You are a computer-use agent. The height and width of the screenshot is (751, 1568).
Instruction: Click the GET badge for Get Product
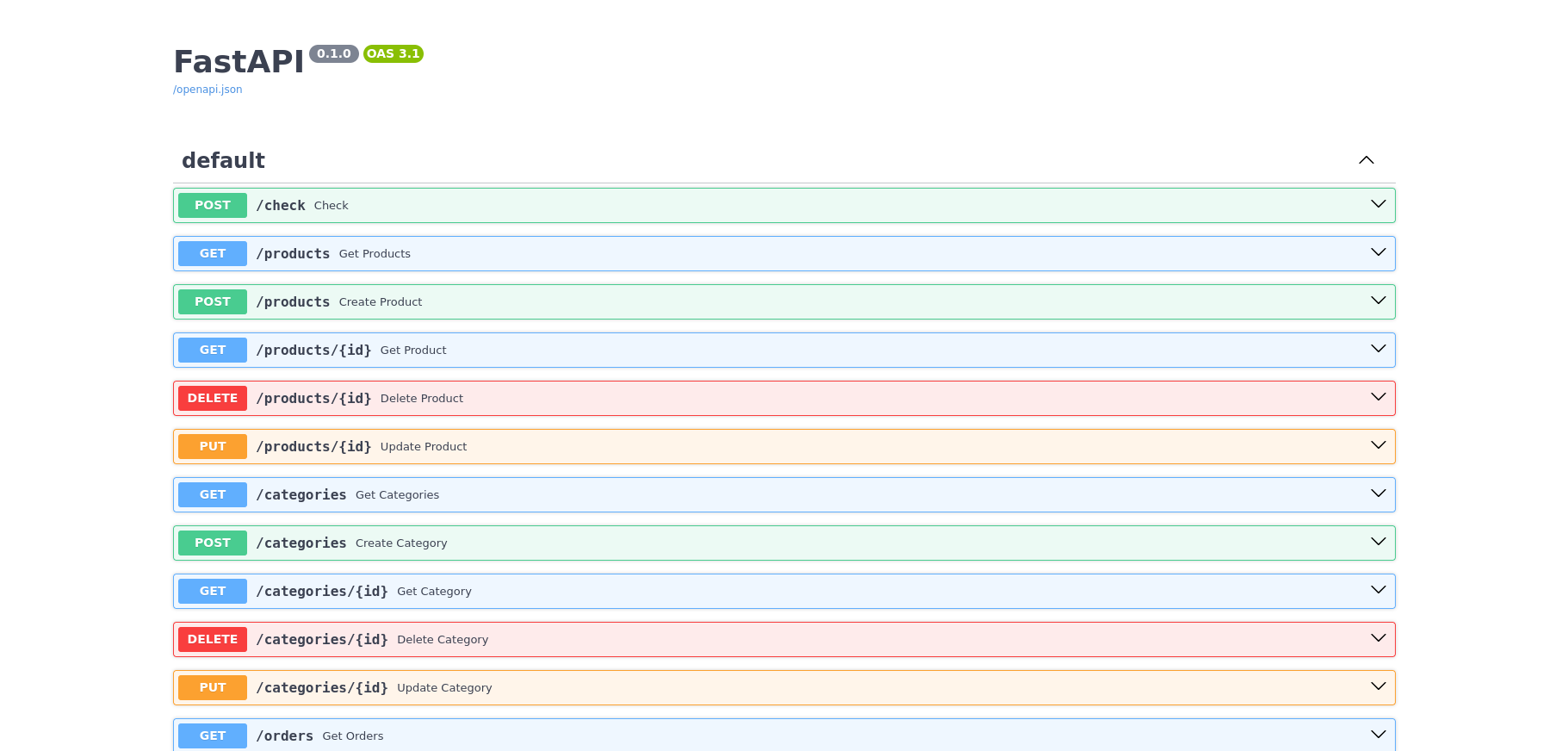coord(213,350)
